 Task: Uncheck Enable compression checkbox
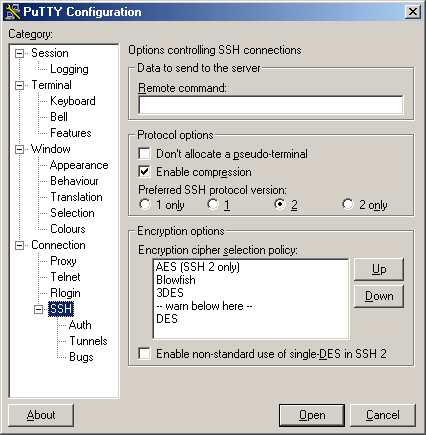tap(144, 172)
